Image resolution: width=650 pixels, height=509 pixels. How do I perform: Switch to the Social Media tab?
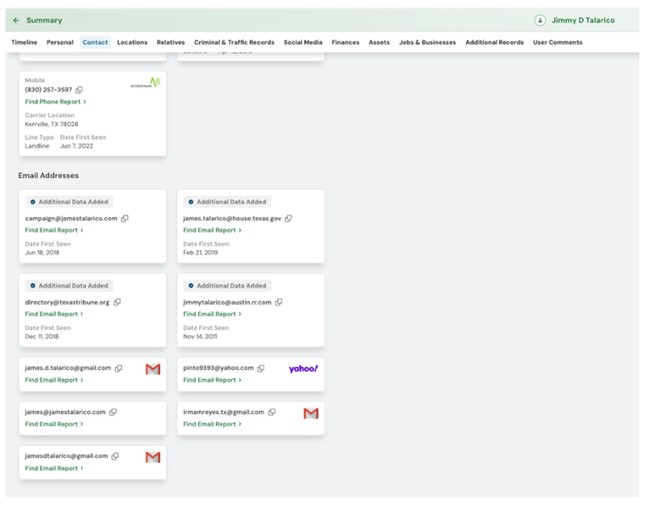point(303,42)
